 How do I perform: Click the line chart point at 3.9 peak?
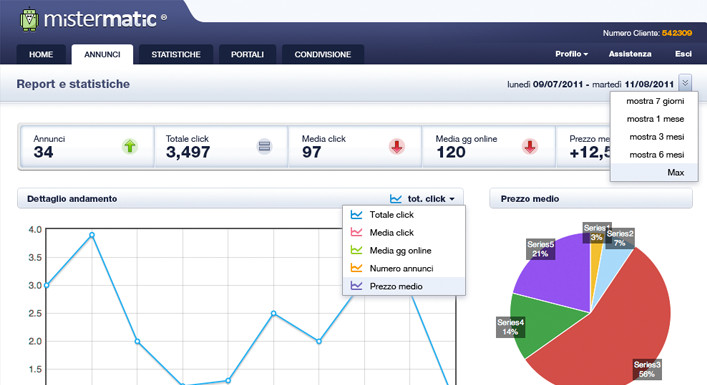tap(92, 235)
